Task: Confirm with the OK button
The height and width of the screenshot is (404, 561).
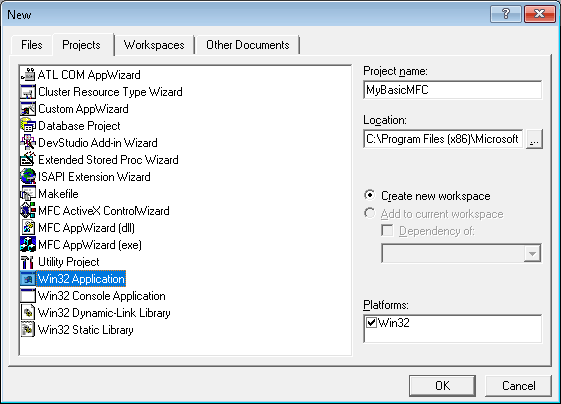Action: point(443,386)
